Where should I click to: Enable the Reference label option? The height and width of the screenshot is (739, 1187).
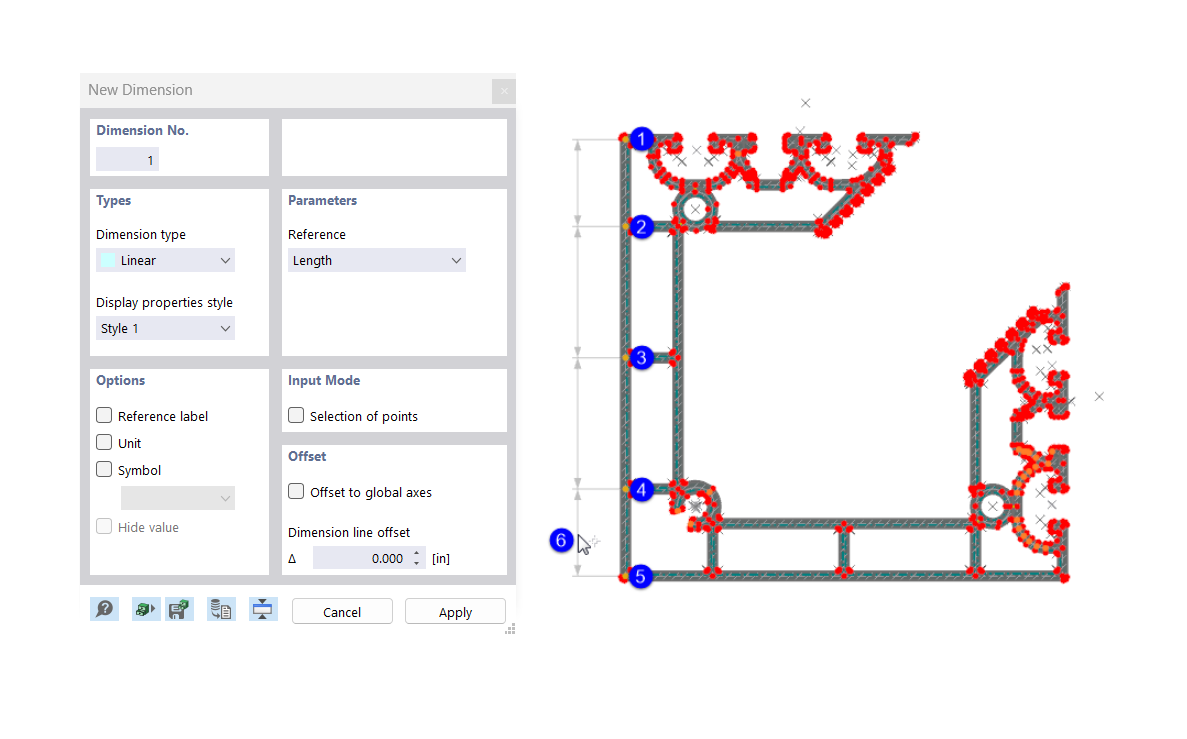click(x=103, y=415)
